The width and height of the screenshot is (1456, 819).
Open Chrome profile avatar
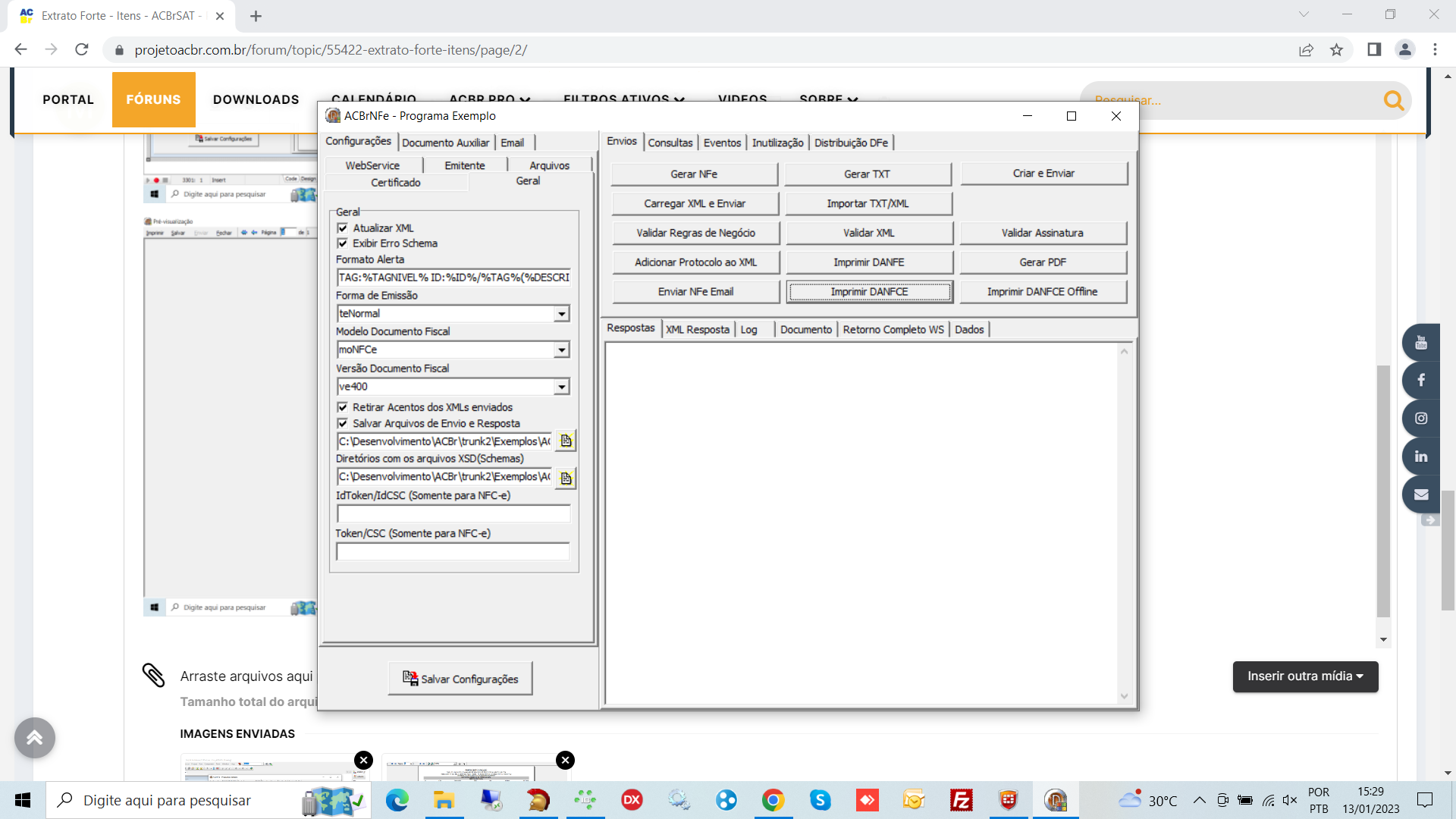(x=1404, y=50)
